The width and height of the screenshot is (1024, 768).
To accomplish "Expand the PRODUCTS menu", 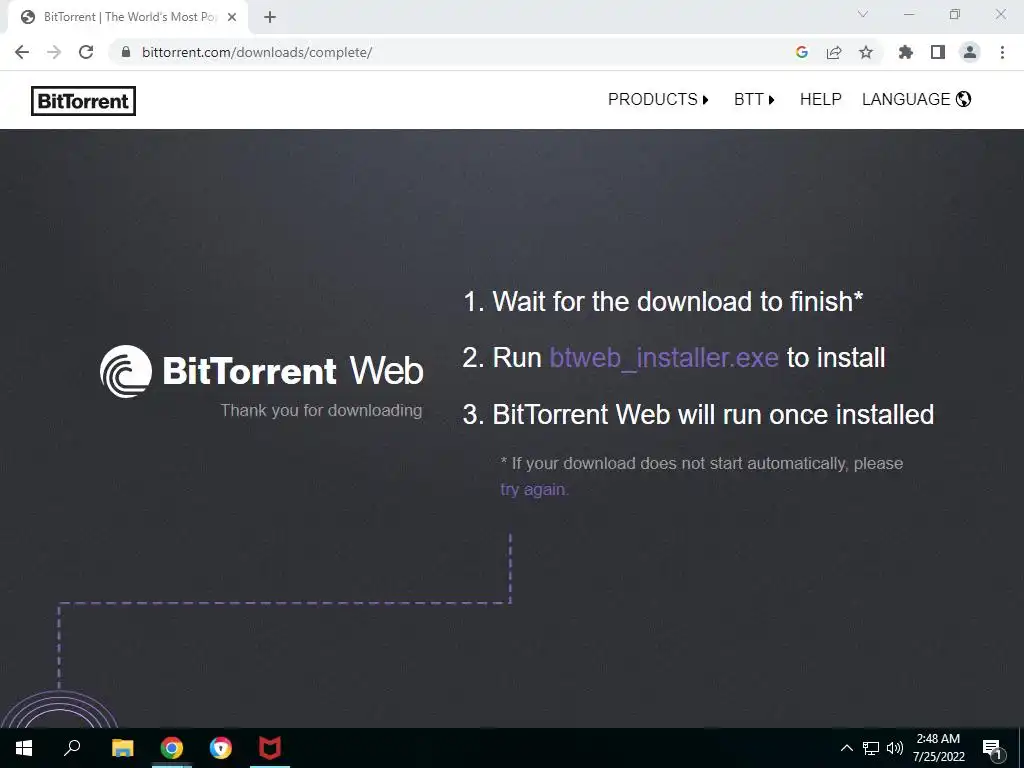I will coord(658,99).
